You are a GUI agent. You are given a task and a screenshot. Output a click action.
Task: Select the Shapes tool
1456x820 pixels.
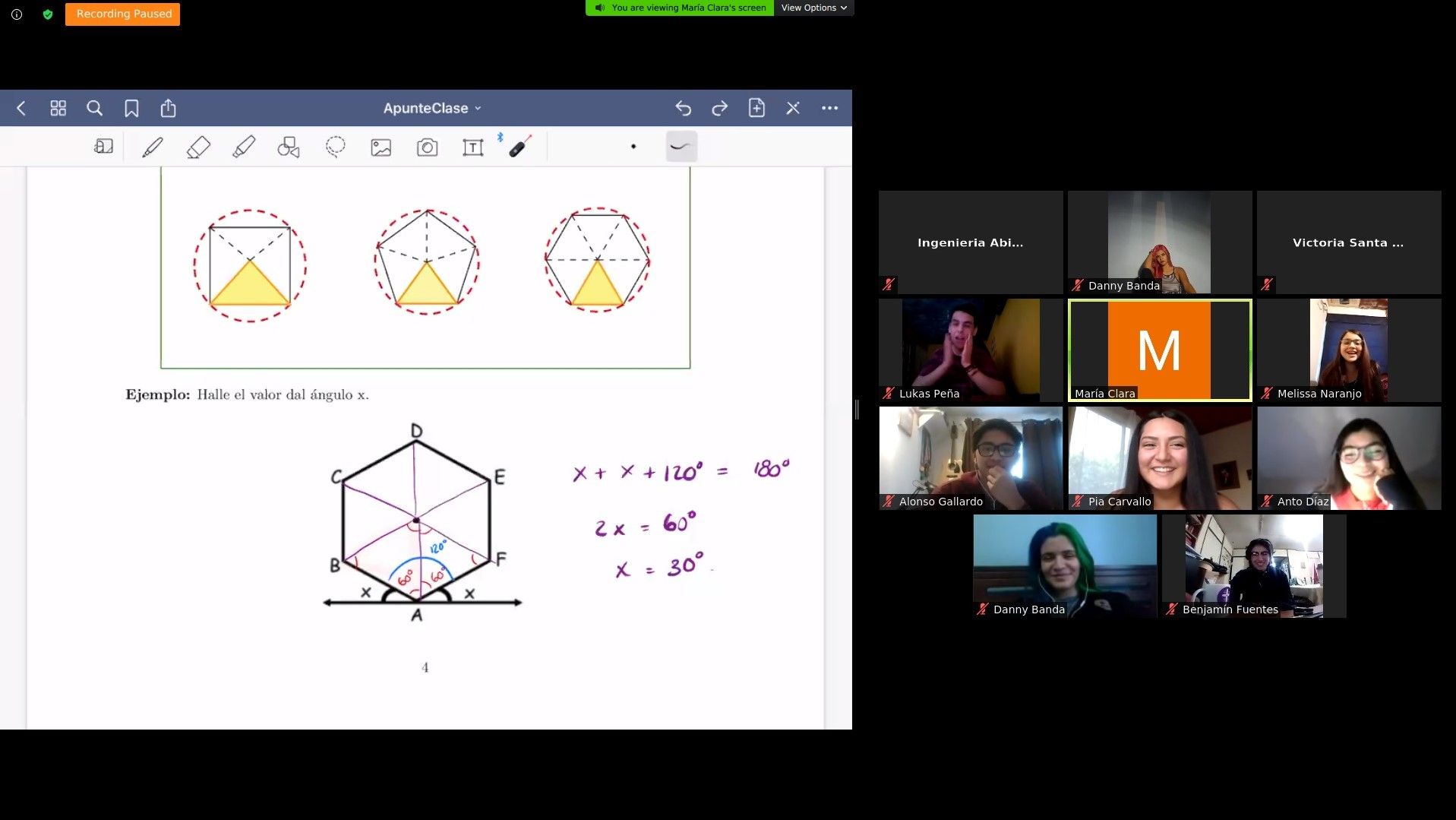[289, 147]
